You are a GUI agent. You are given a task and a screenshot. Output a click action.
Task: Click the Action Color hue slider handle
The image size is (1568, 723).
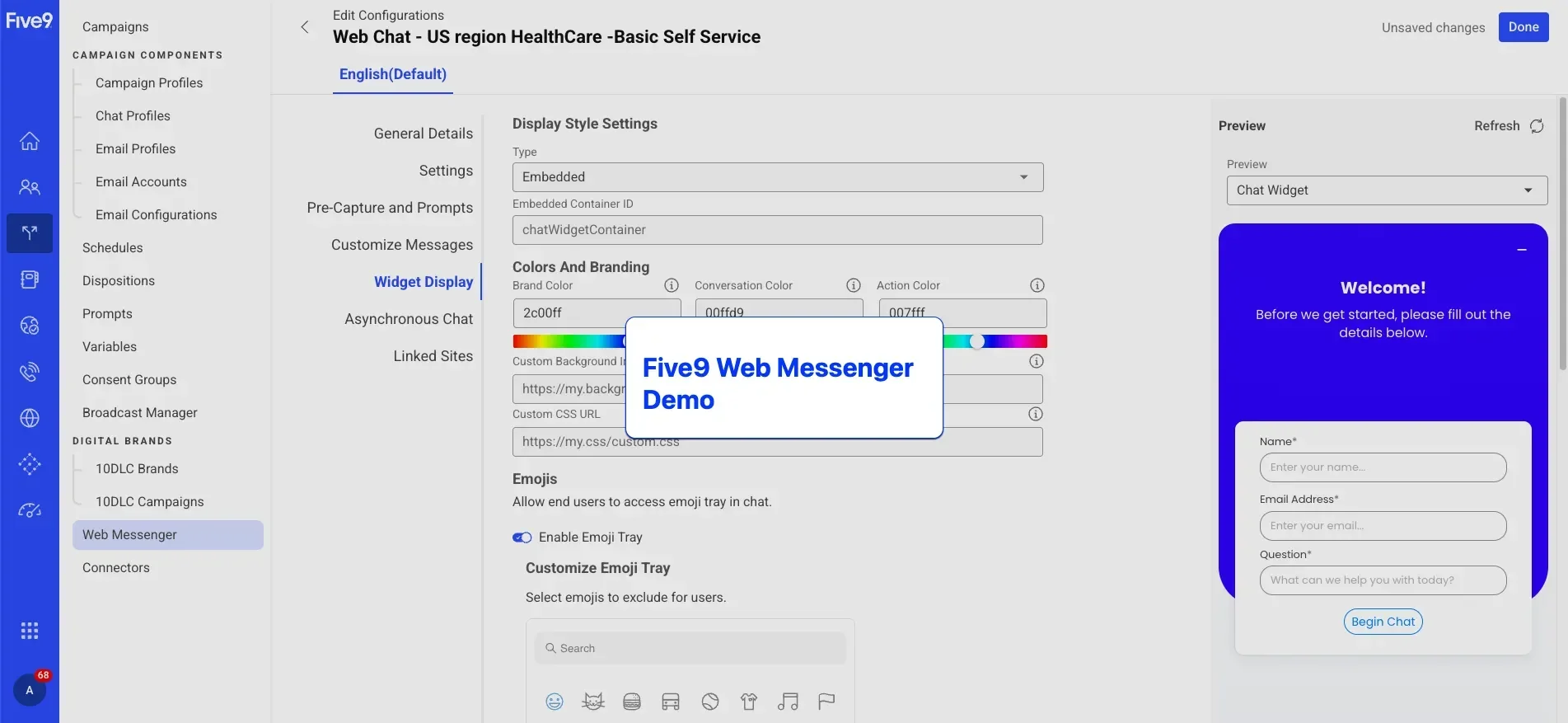coord(977,341)
